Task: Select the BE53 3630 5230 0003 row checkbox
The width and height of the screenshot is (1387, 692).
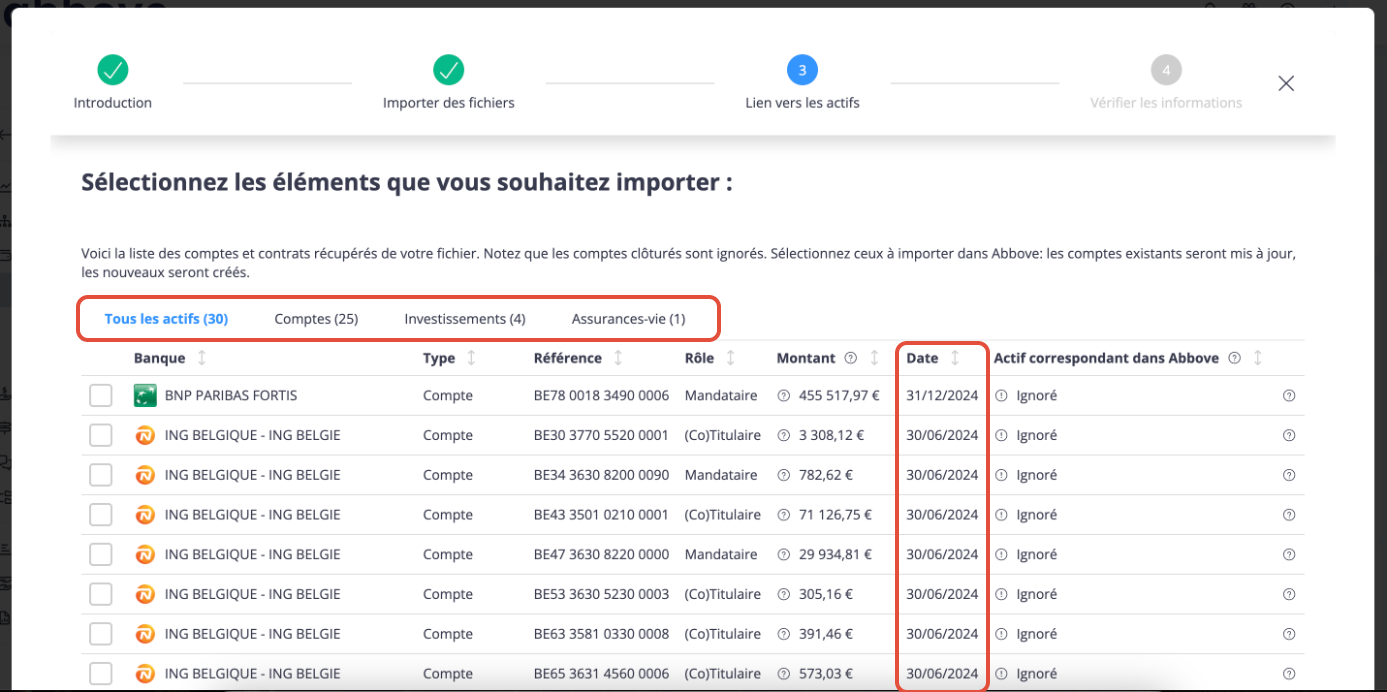Action: pyautogui.click(x=101, y=594)
